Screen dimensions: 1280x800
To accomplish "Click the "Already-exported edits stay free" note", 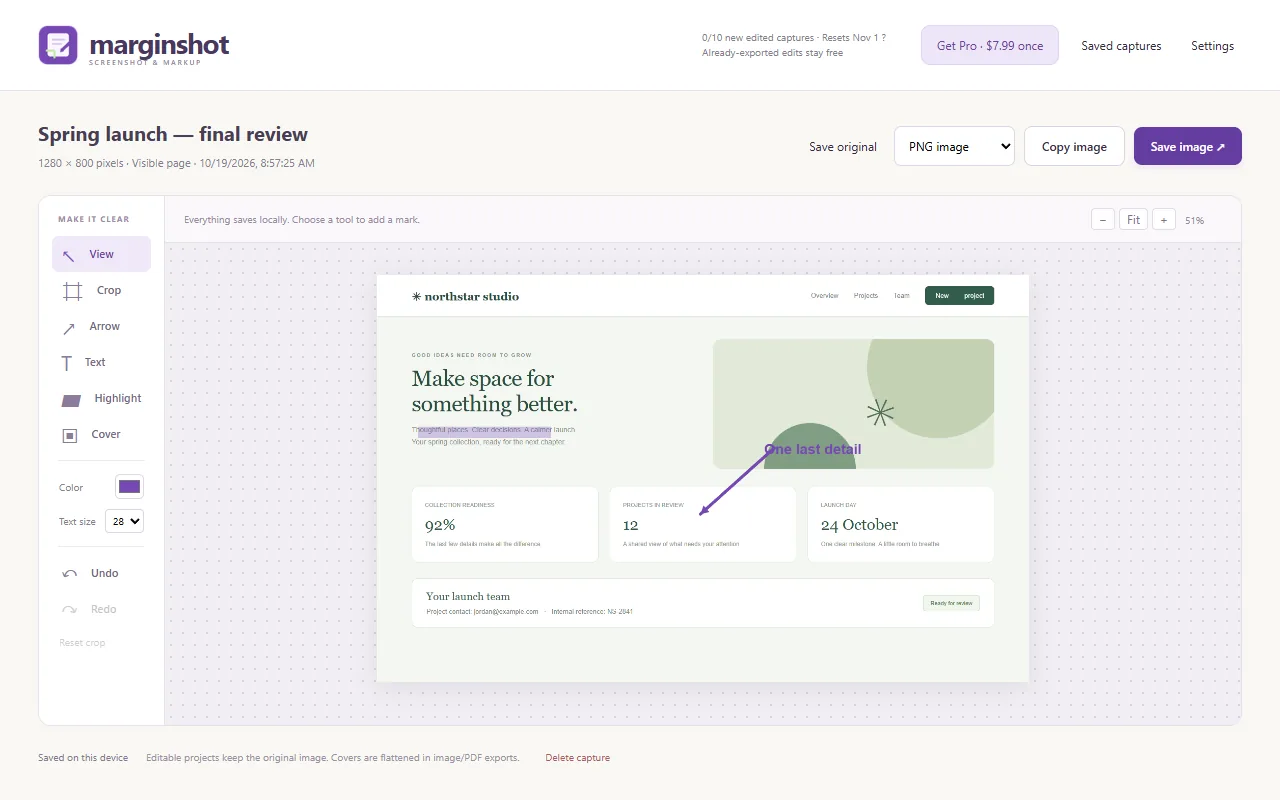I will [772, 53].
